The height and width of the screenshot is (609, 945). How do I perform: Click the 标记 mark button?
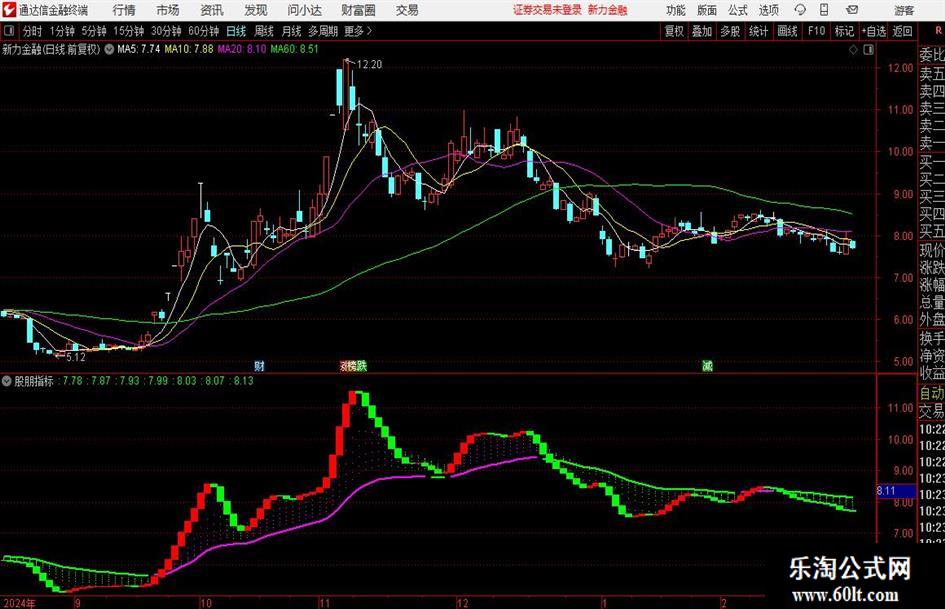(x=844, y=31)
